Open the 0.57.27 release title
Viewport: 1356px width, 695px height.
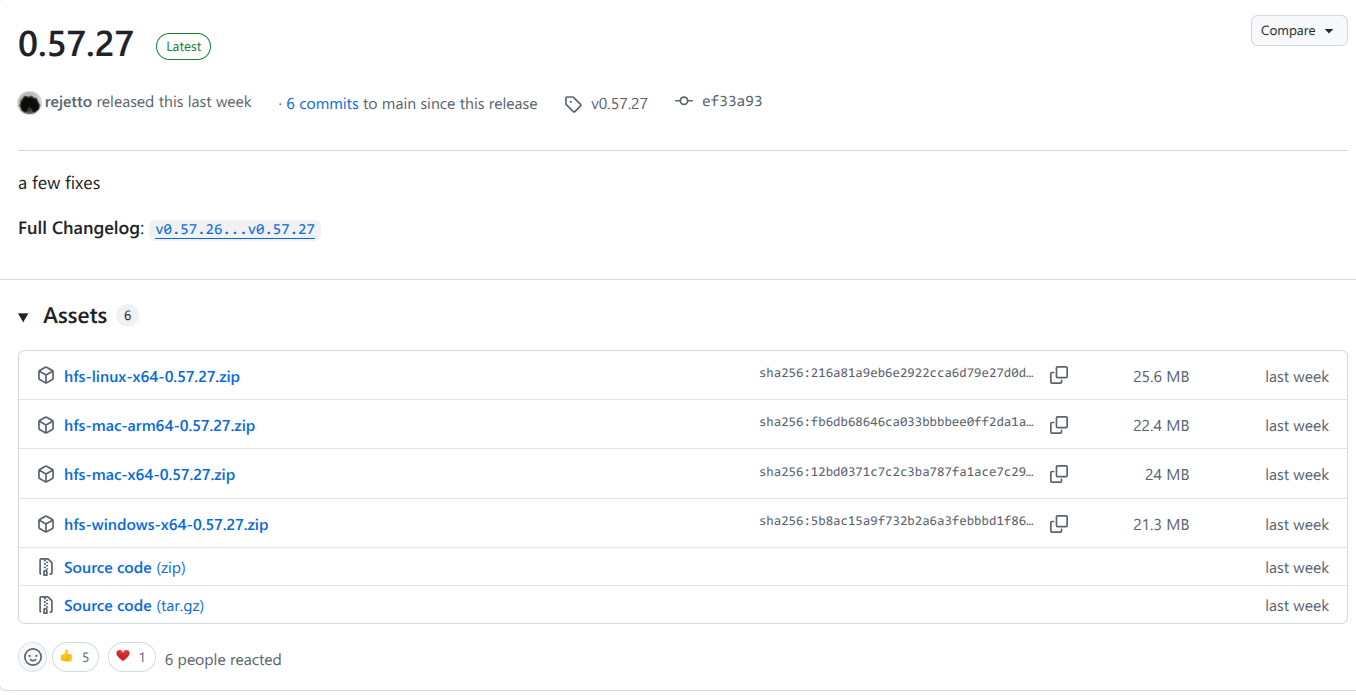click(76, 44)
